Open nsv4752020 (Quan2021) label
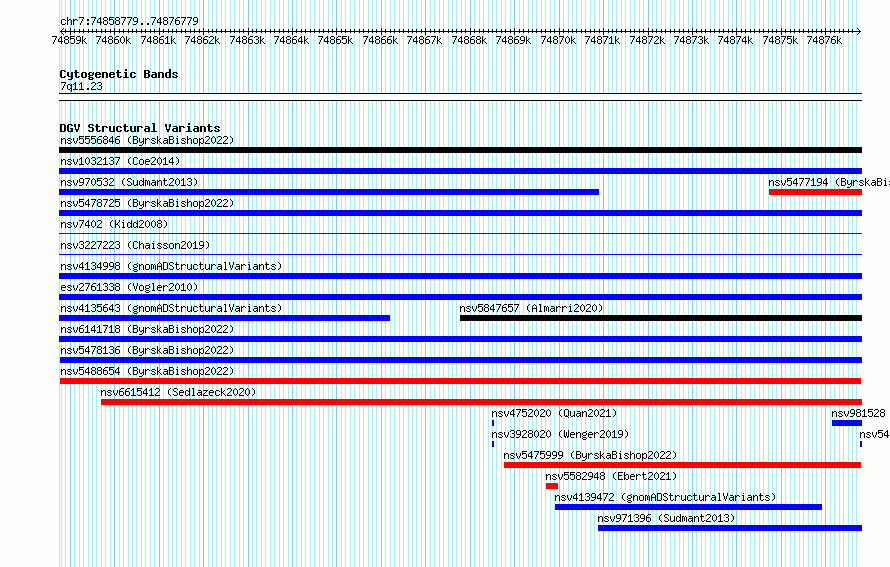 (554, 413)
